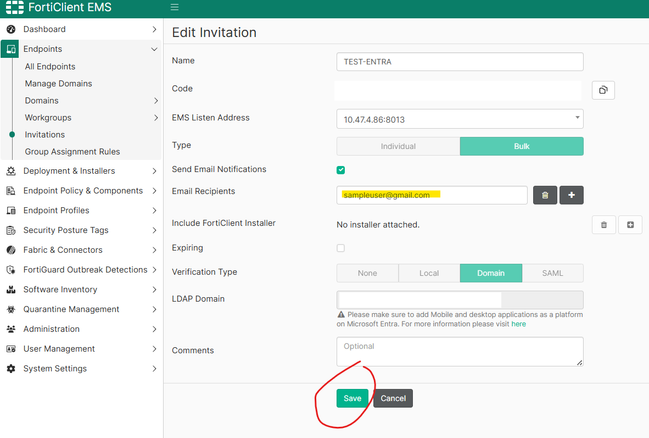Viewport: 649px width, 438px height.
Task: Set Verification Type to Local
Action: click(429, 273)
